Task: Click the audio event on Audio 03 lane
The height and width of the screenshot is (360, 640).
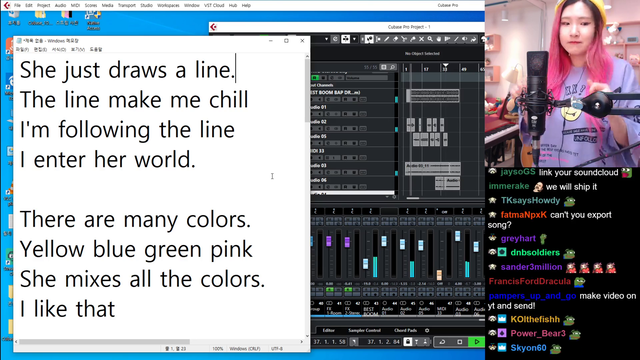Action: 433,169
